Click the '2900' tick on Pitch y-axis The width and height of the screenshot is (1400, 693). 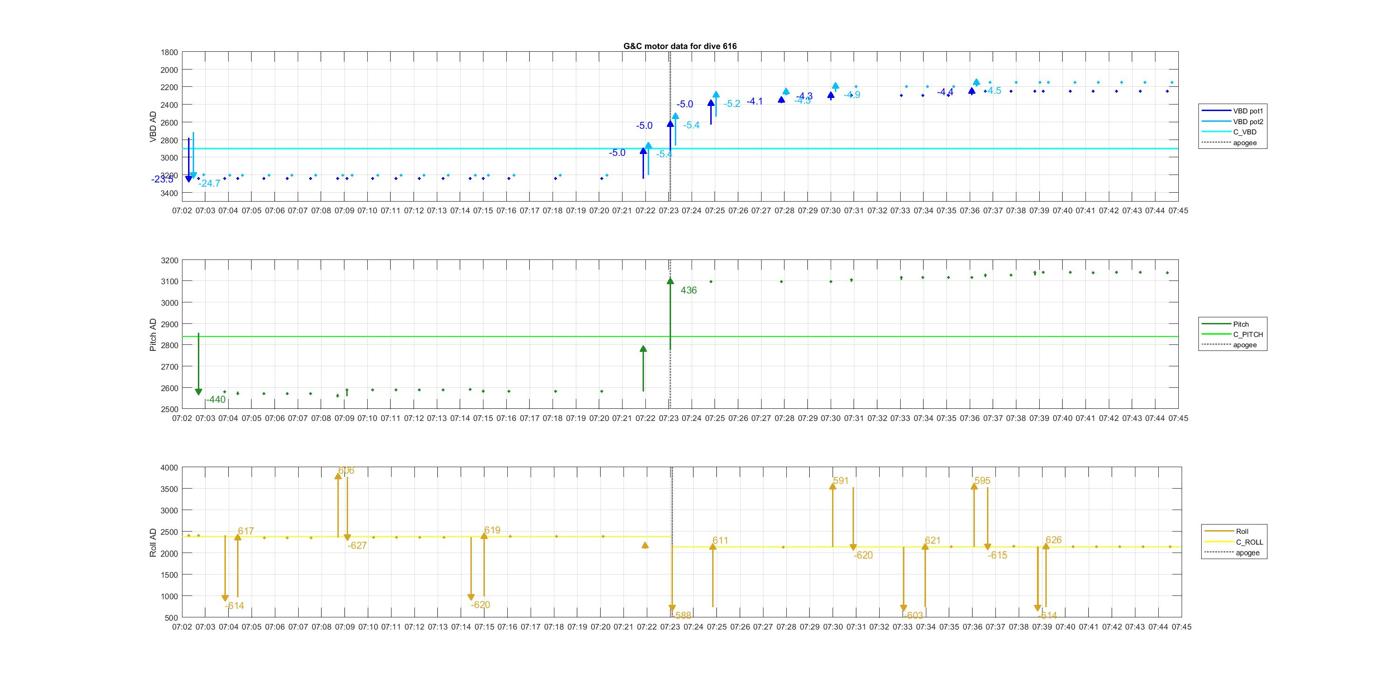point(169,324)
